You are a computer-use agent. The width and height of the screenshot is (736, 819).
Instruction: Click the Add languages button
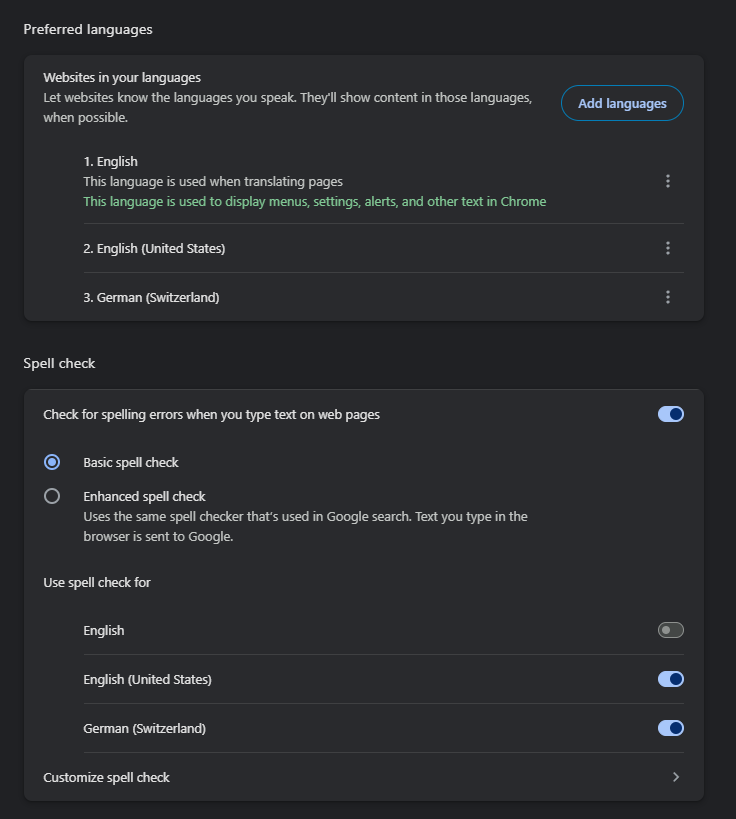click(x=622, y=103)
